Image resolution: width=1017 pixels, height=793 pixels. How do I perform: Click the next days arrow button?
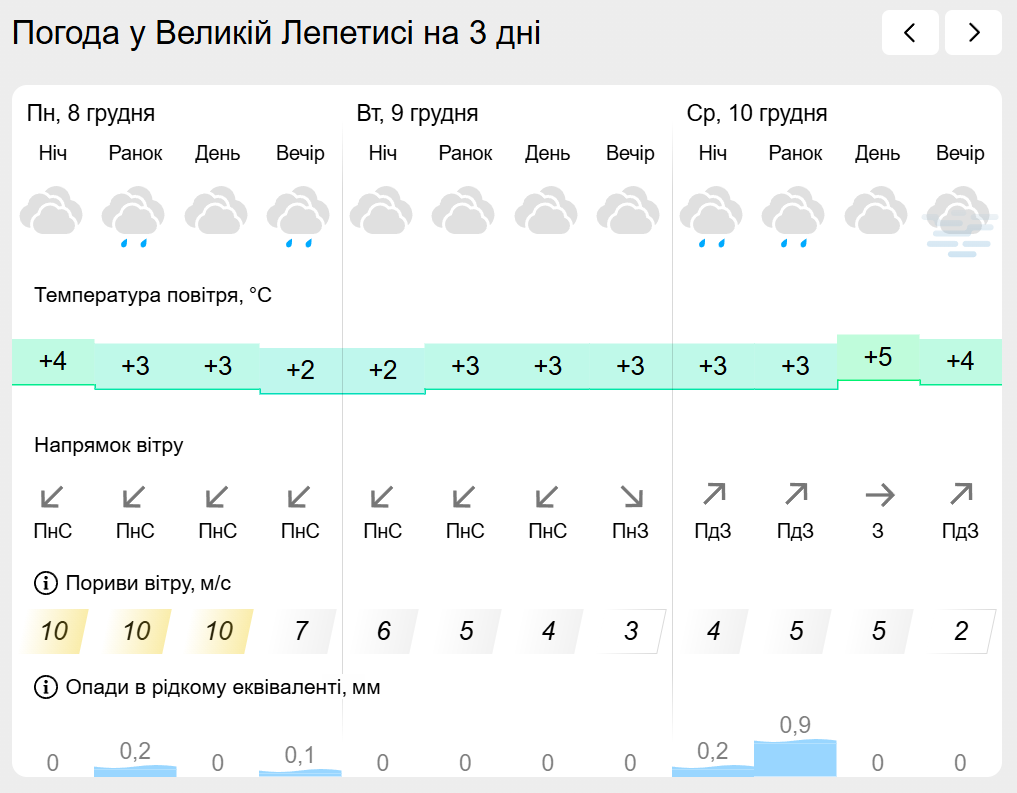973,33
